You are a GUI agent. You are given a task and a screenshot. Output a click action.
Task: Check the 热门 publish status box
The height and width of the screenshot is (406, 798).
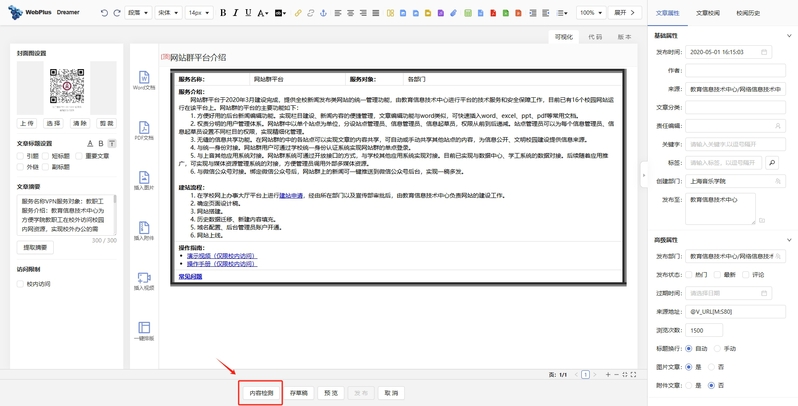click(689, 275)
